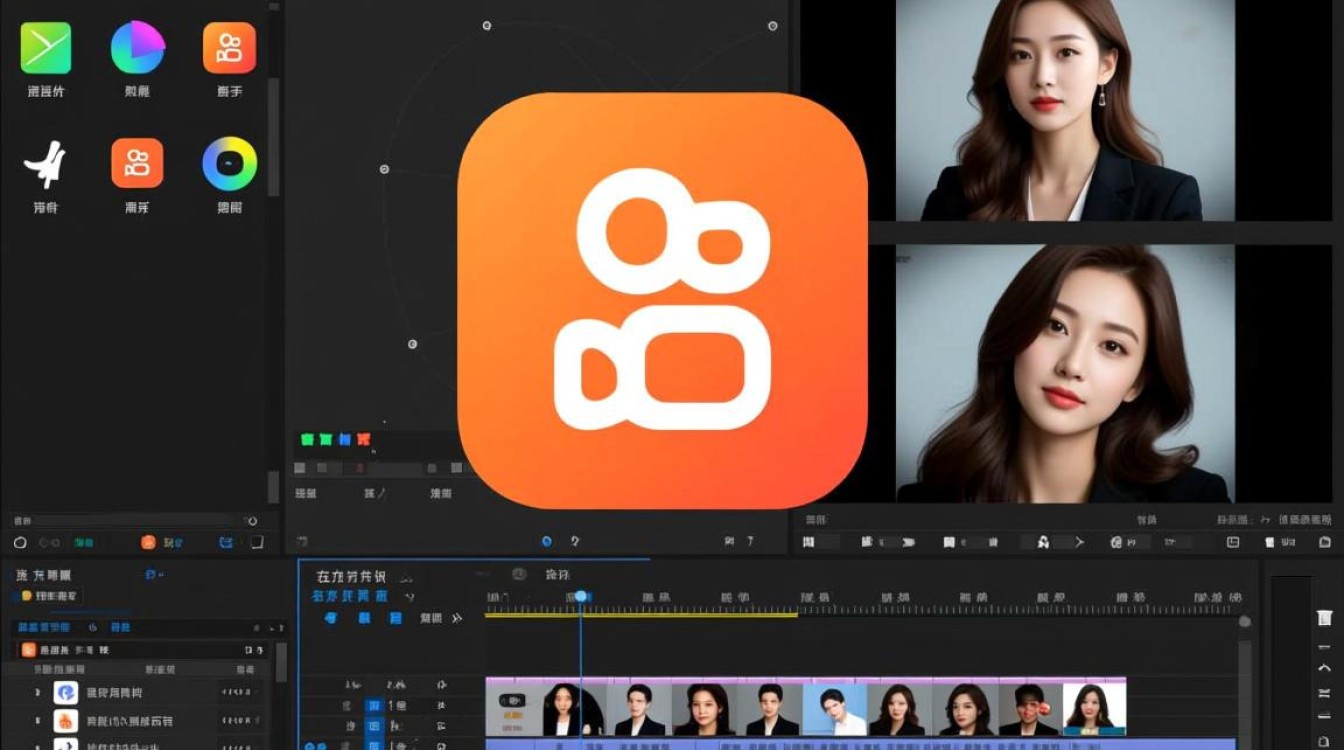Click the panel layout icon in the preview toolbar
Image resolution: width=1344 pixels, height=750 pixels.
click(x=1233, y=542)
